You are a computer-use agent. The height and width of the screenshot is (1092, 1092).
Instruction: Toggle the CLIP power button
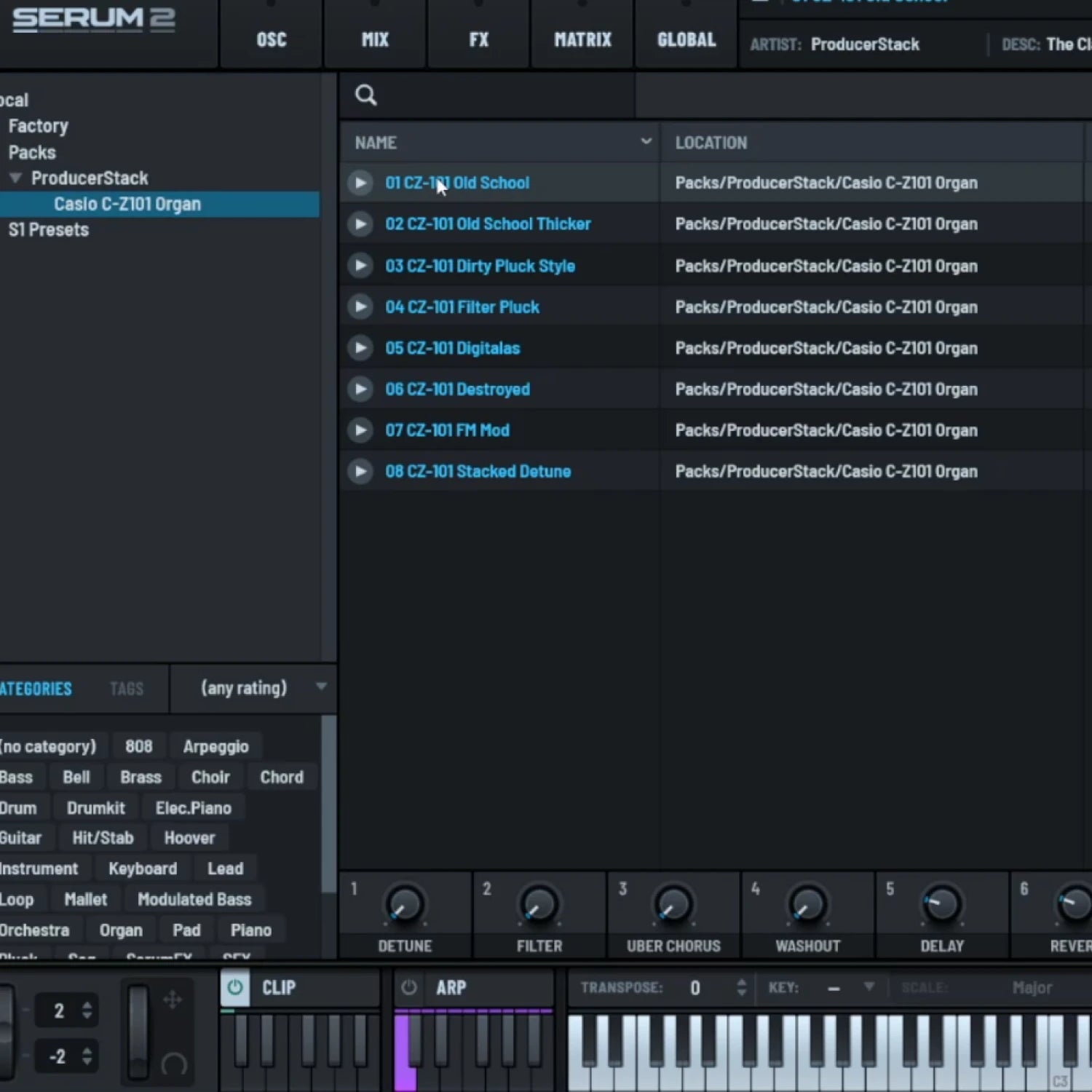[x=235, y=987]
